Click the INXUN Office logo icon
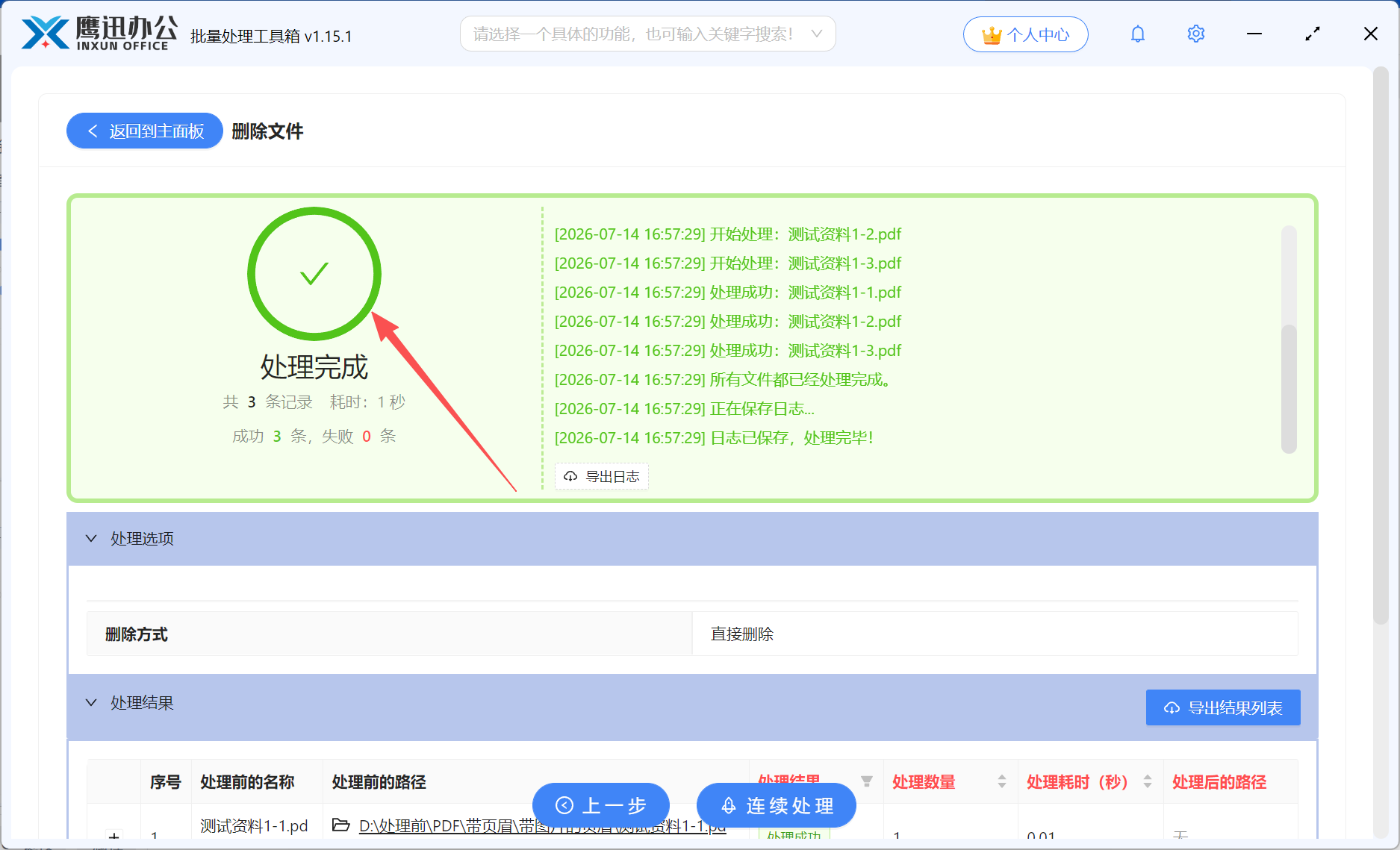This screenshot has width=1400, height=850. tap(46, 34)
